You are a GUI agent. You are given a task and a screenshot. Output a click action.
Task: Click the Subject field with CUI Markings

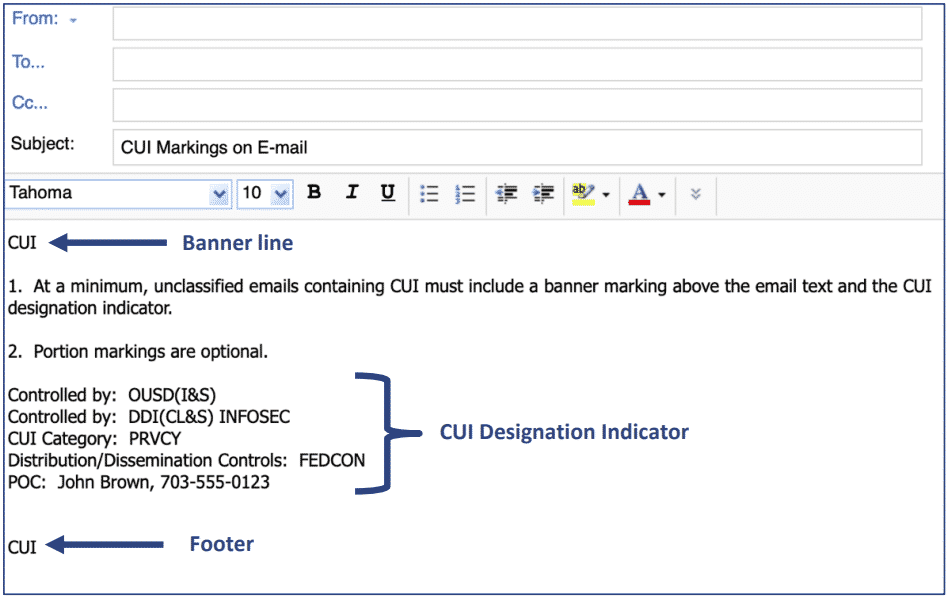517,147
